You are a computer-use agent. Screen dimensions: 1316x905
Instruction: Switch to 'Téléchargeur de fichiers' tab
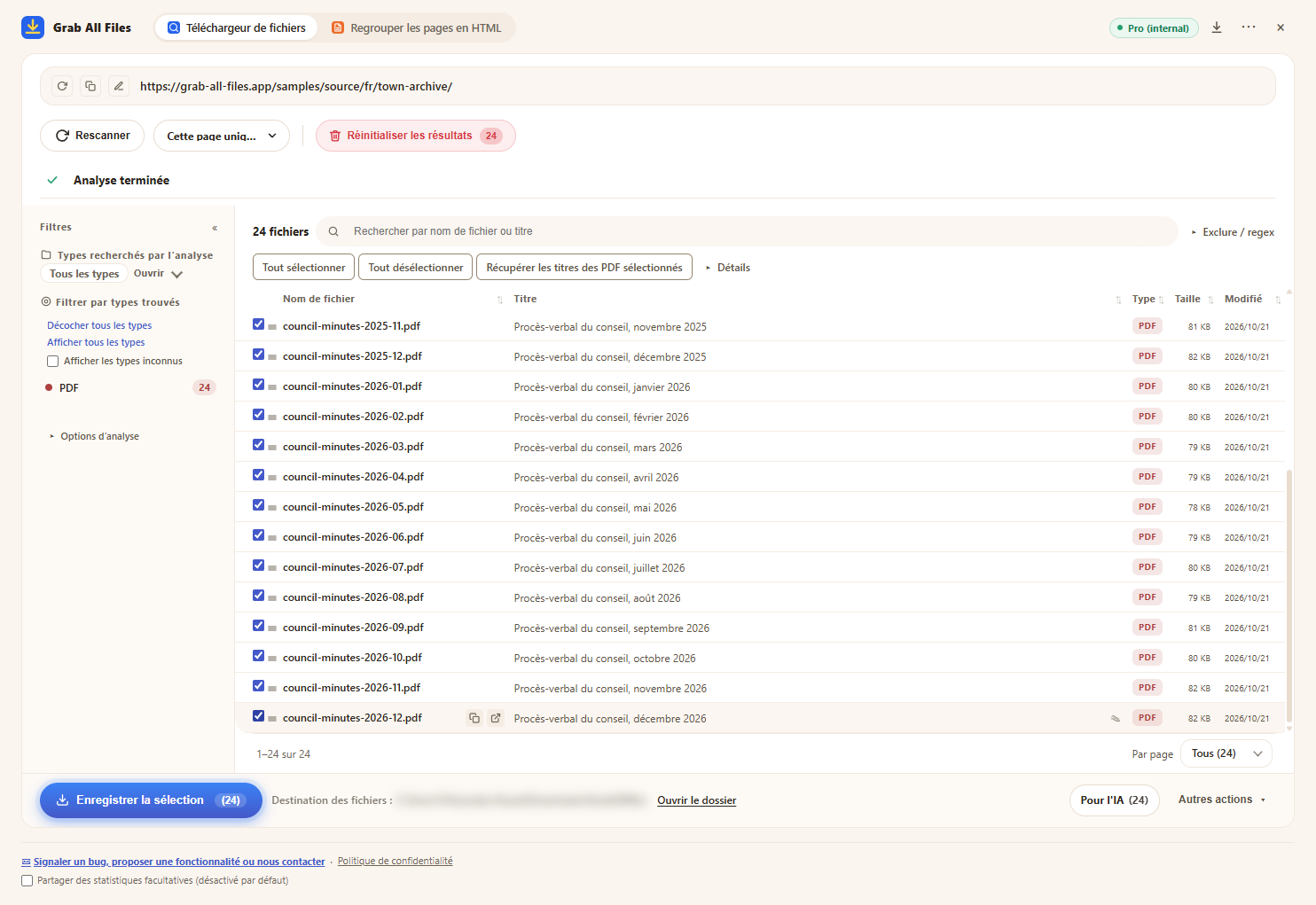(237, 27)
